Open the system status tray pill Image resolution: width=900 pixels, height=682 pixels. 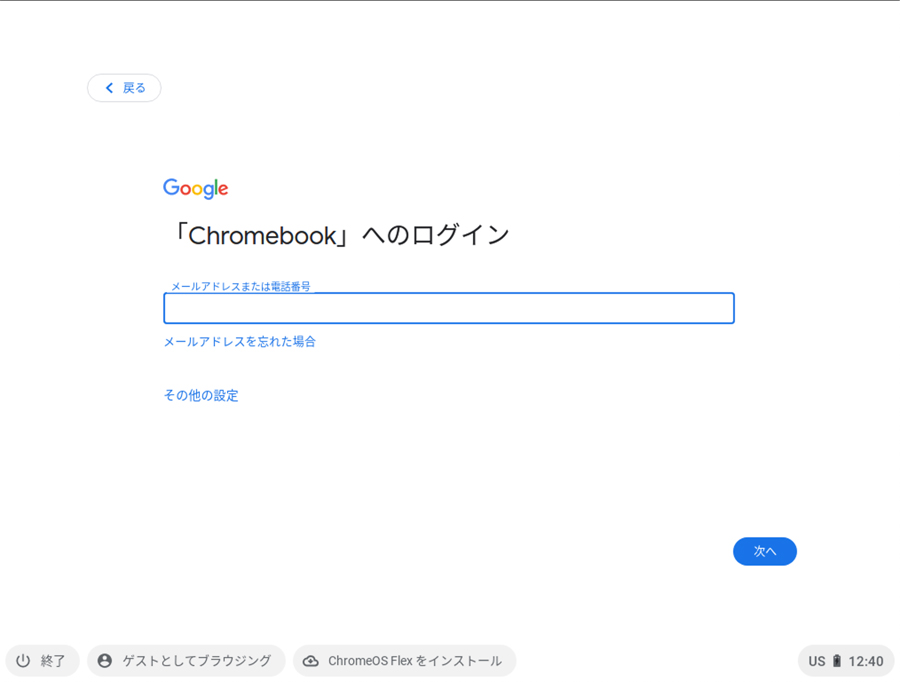846,661
